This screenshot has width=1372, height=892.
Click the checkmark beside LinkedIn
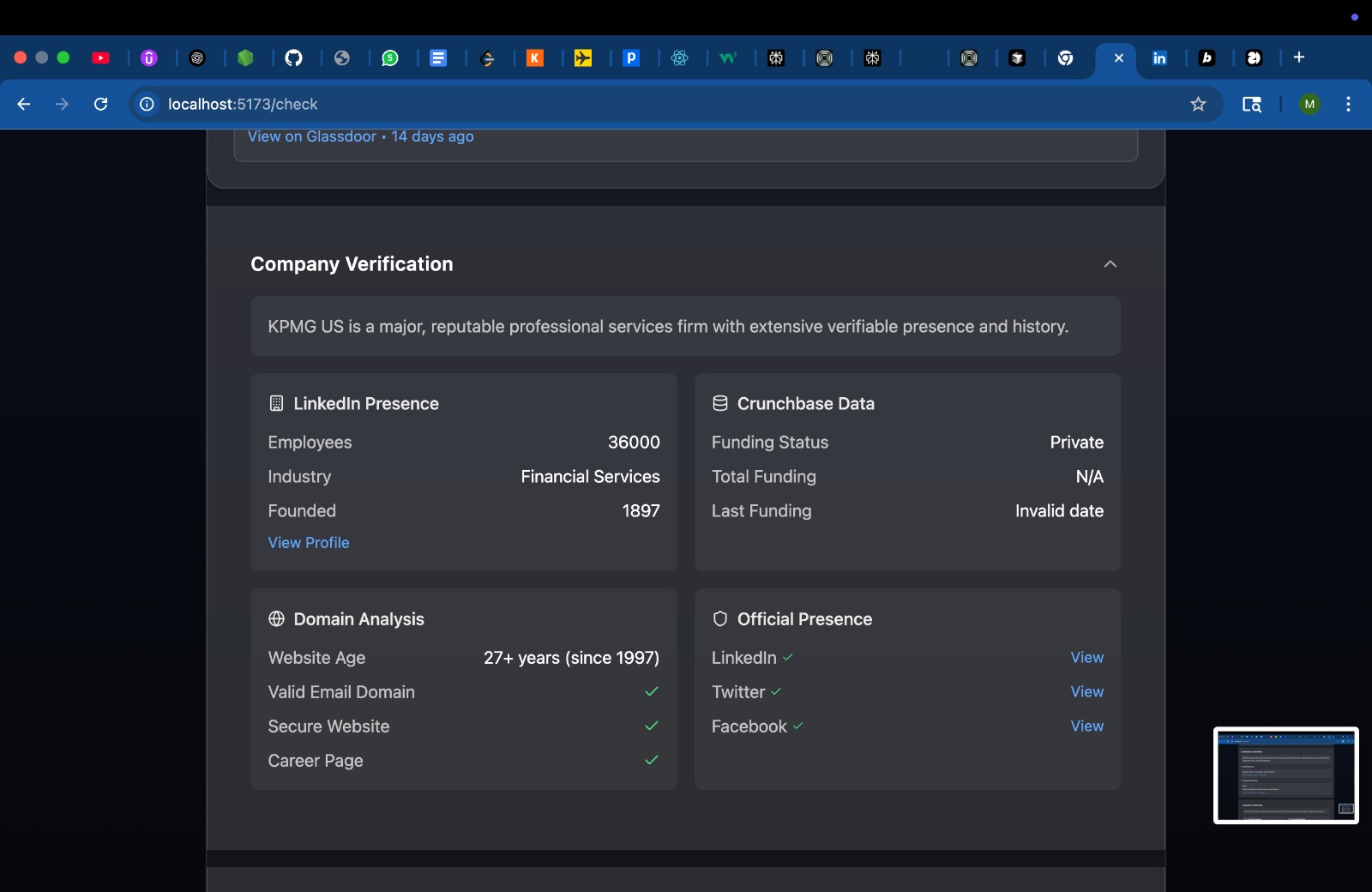tap(788, 657)
